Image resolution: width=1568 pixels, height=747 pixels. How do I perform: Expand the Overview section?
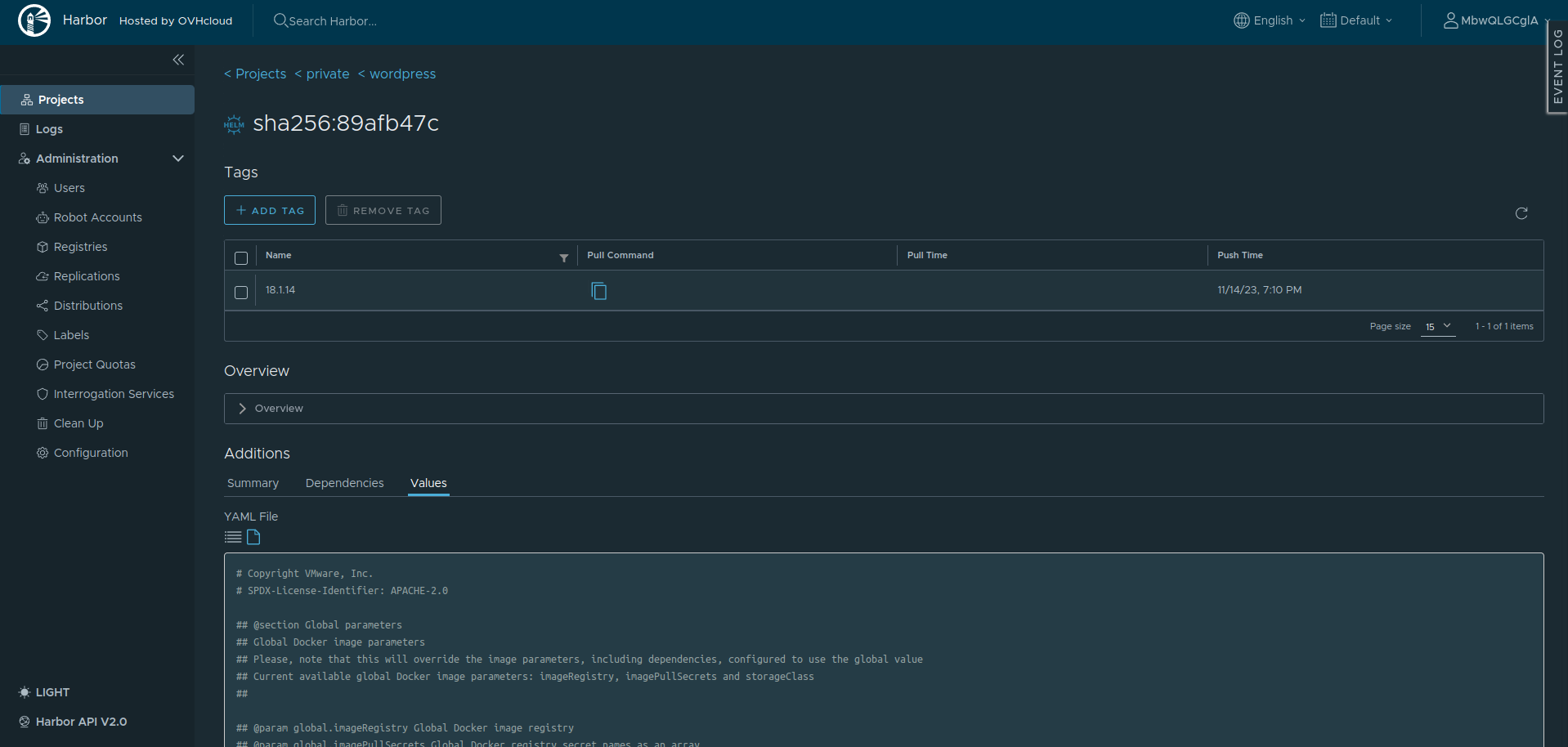(242, 409)
